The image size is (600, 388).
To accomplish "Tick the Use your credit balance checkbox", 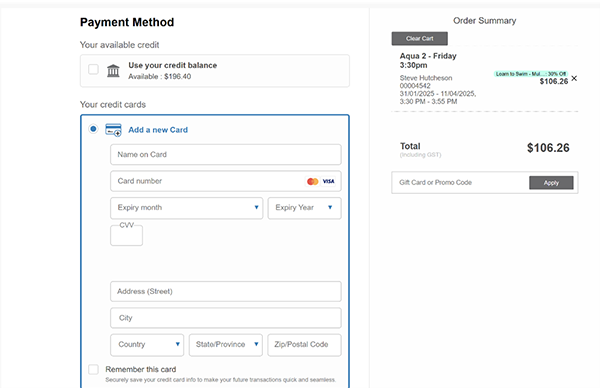I will (x=93, y=69).
